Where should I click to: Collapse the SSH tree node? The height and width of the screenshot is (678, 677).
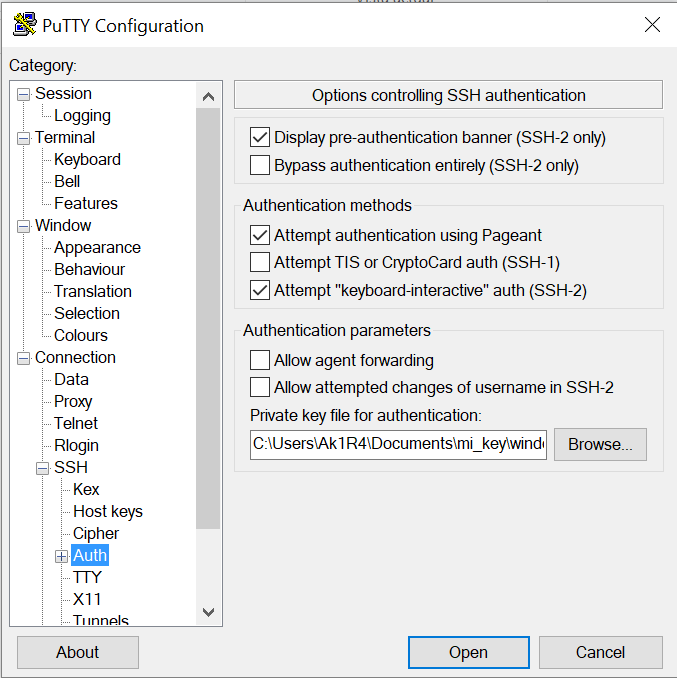point(42,468)
